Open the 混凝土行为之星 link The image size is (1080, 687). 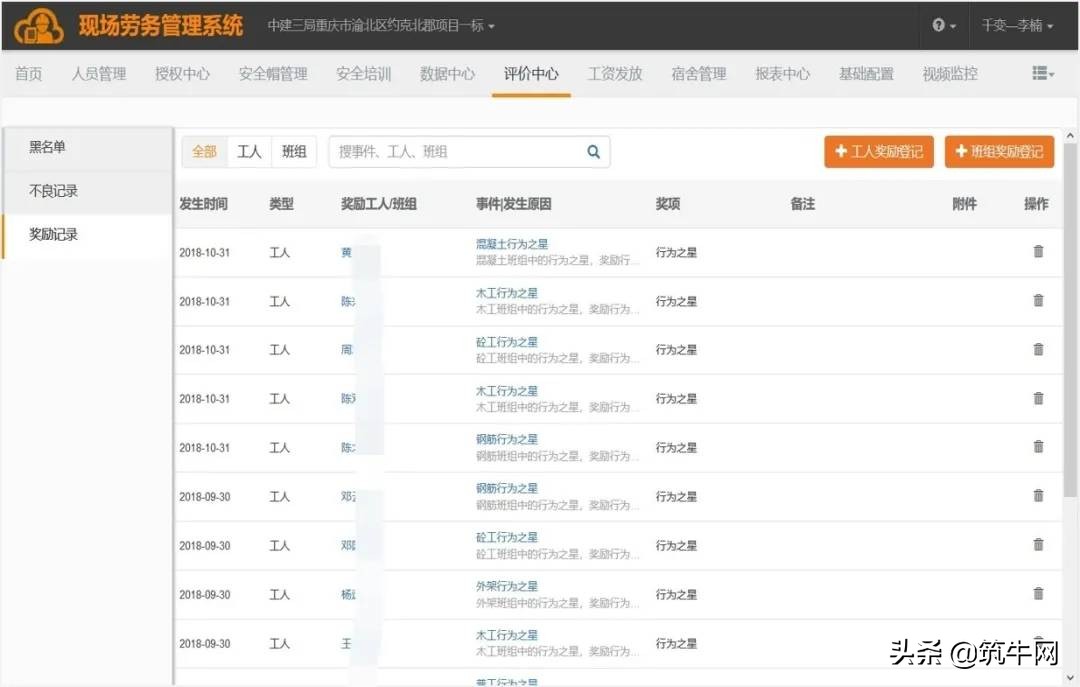point(513,242)
